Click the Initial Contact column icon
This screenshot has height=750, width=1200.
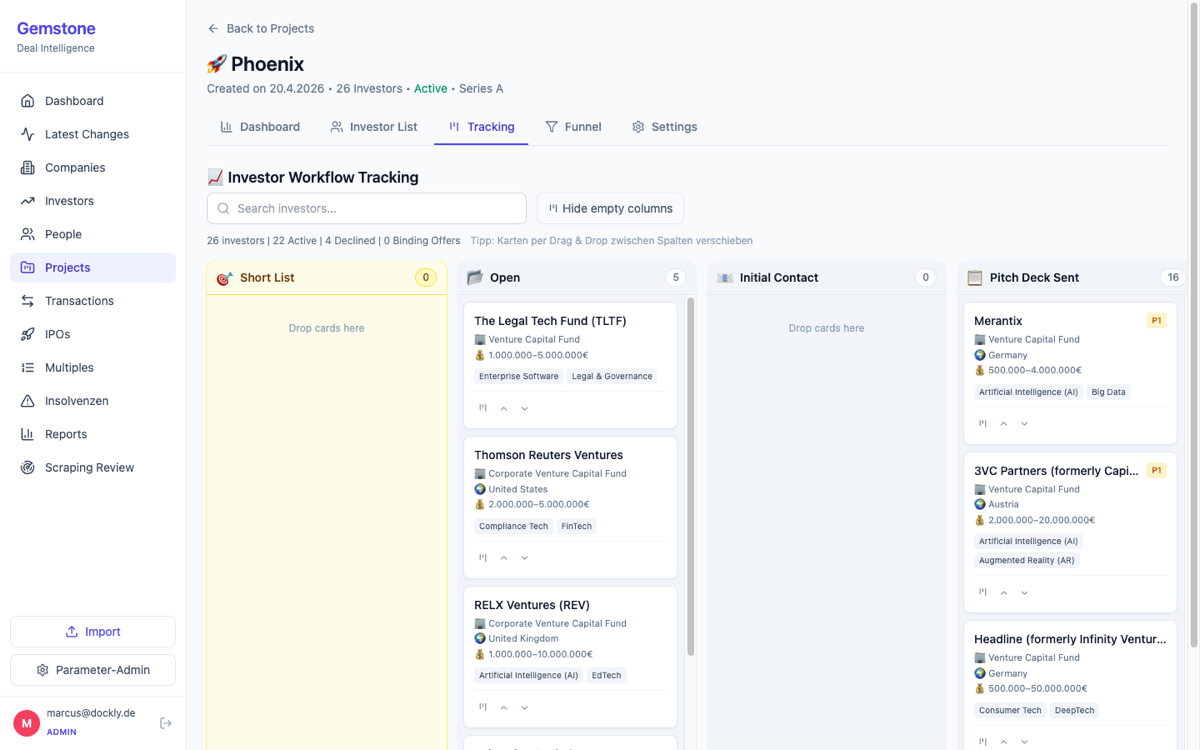(725, 278)
